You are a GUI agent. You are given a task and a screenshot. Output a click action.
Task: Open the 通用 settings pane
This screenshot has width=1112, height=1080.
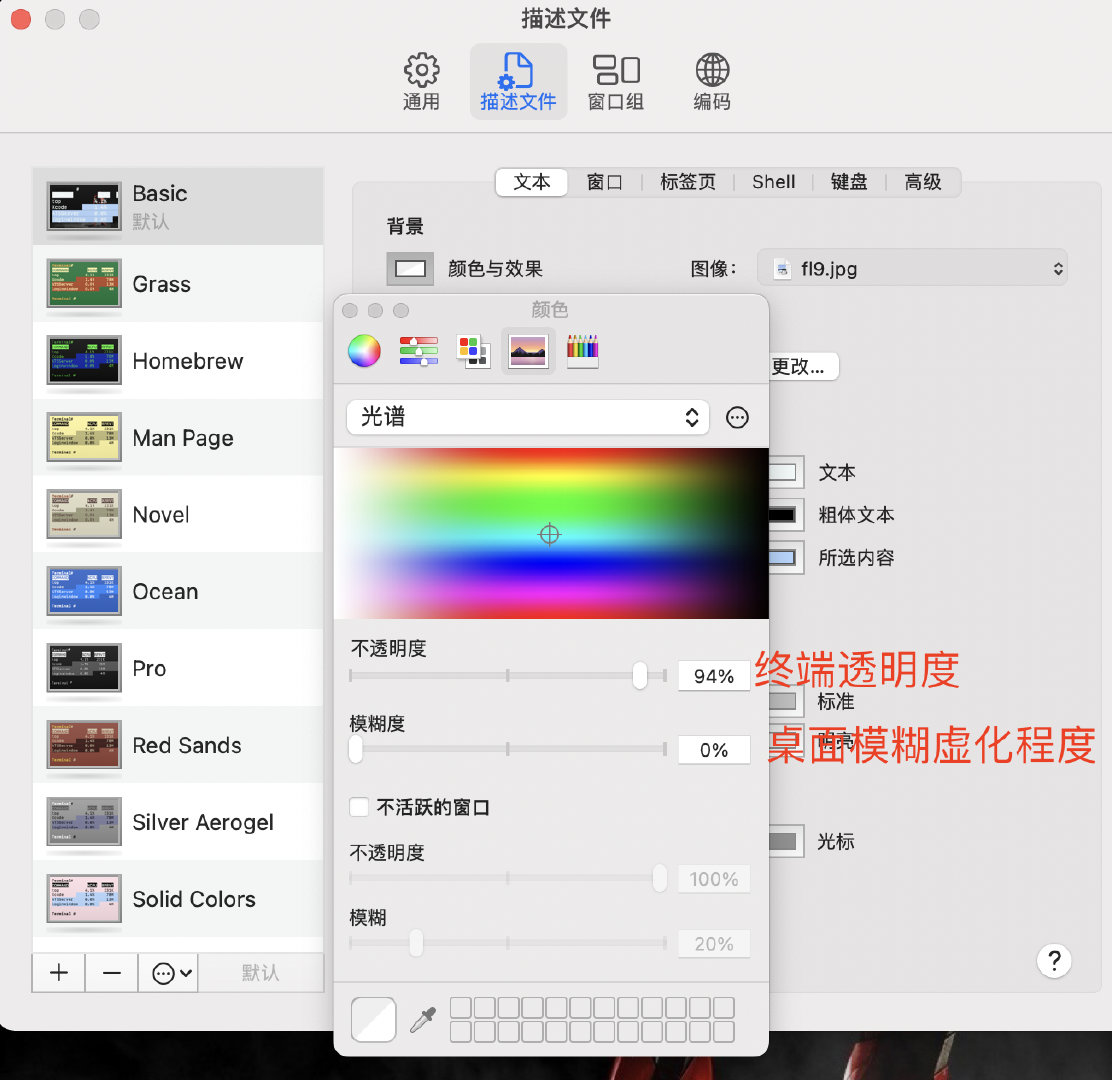(421, 80)
